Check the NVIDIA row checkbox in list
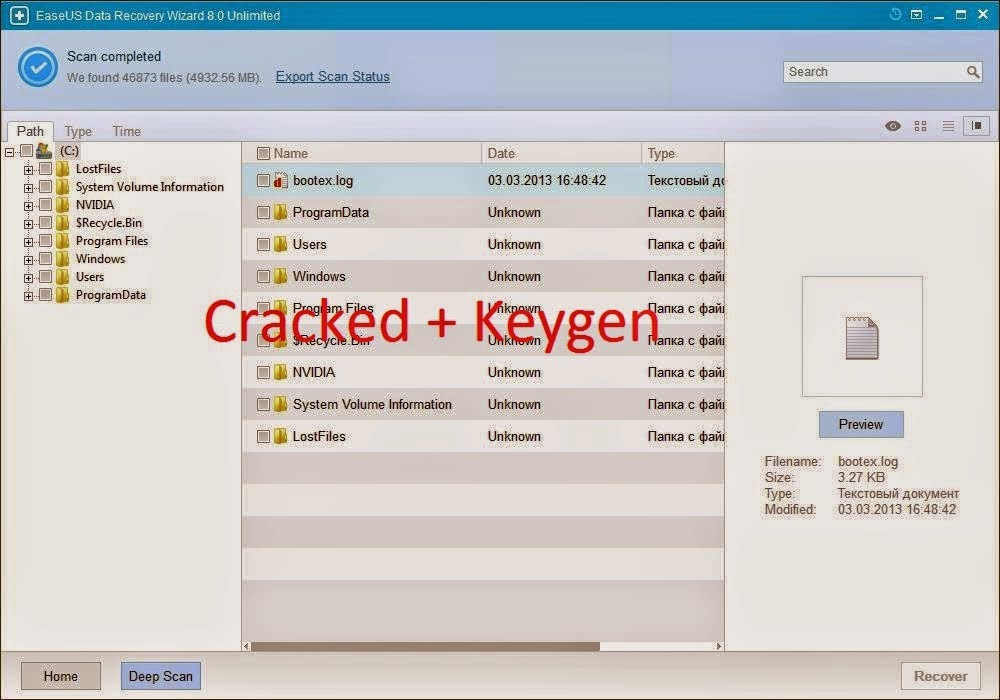This screenshot has height=700, width=1000. tap(263, 372)
